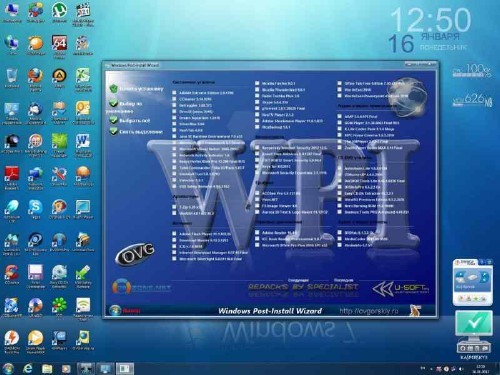Click the green-shield begin installation button
Image resolution: width=500 pixels, height=375 pixels.
(136, 89)
